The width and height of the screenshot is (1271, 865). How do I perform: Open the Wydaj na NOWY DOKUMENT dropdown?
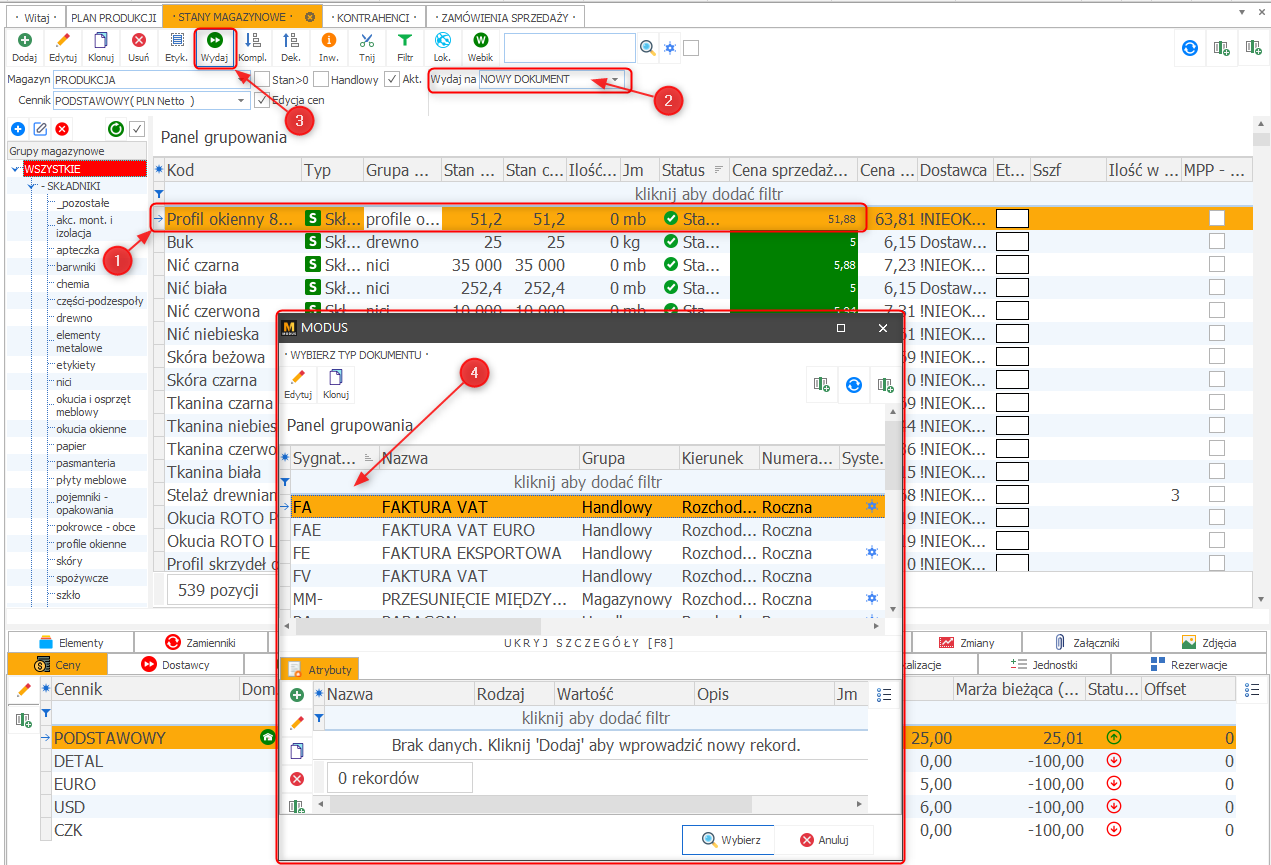[x=615, y=79]
